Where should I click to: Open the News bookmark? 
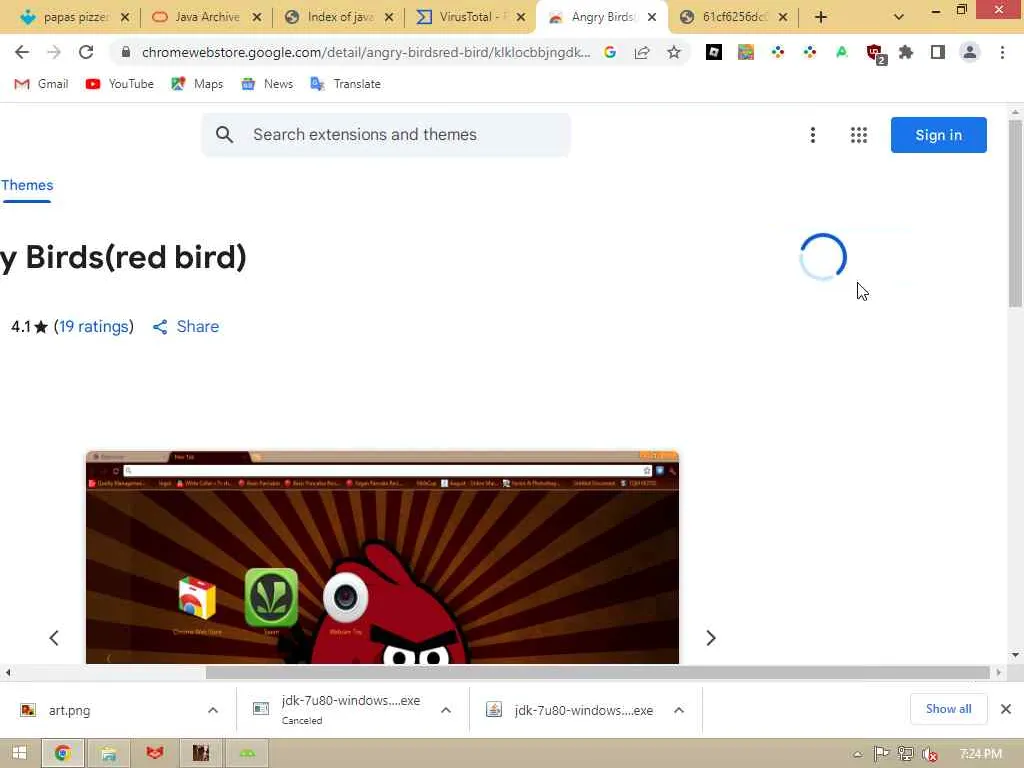267,84
